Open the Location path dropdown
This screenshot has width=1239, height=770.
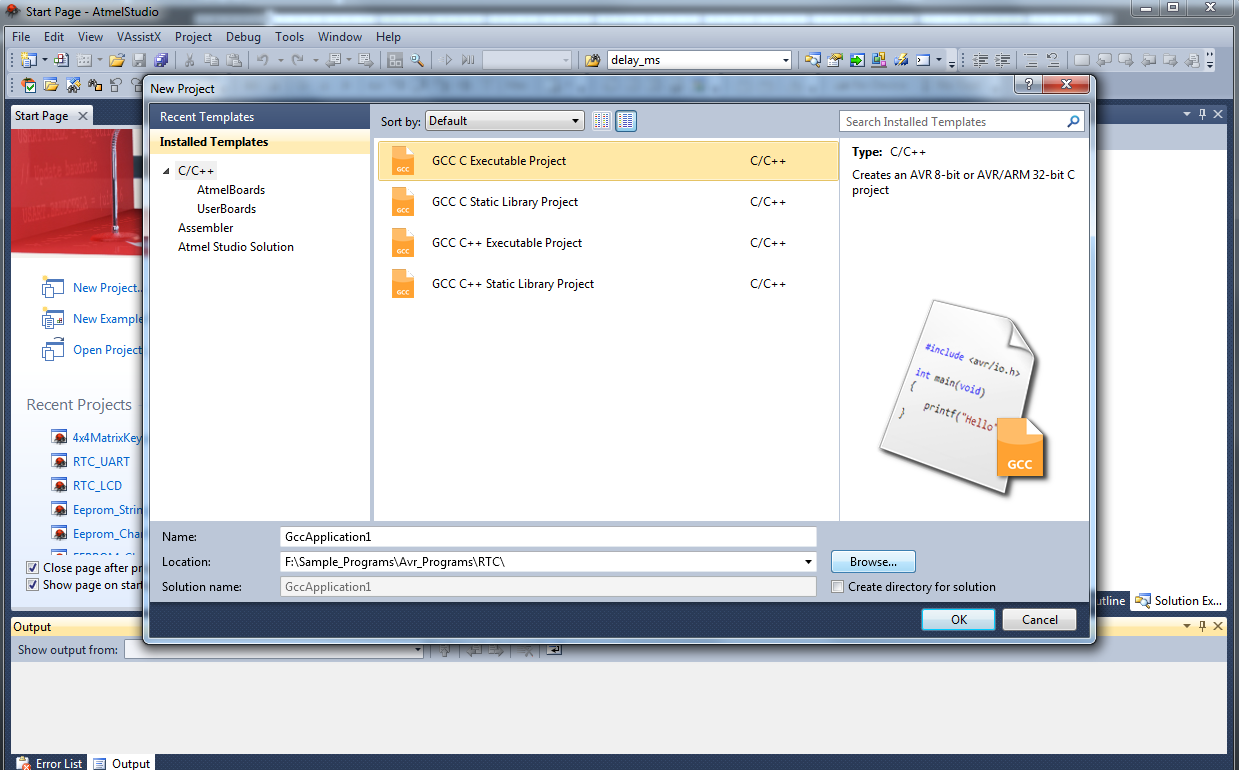coord(809,562)
